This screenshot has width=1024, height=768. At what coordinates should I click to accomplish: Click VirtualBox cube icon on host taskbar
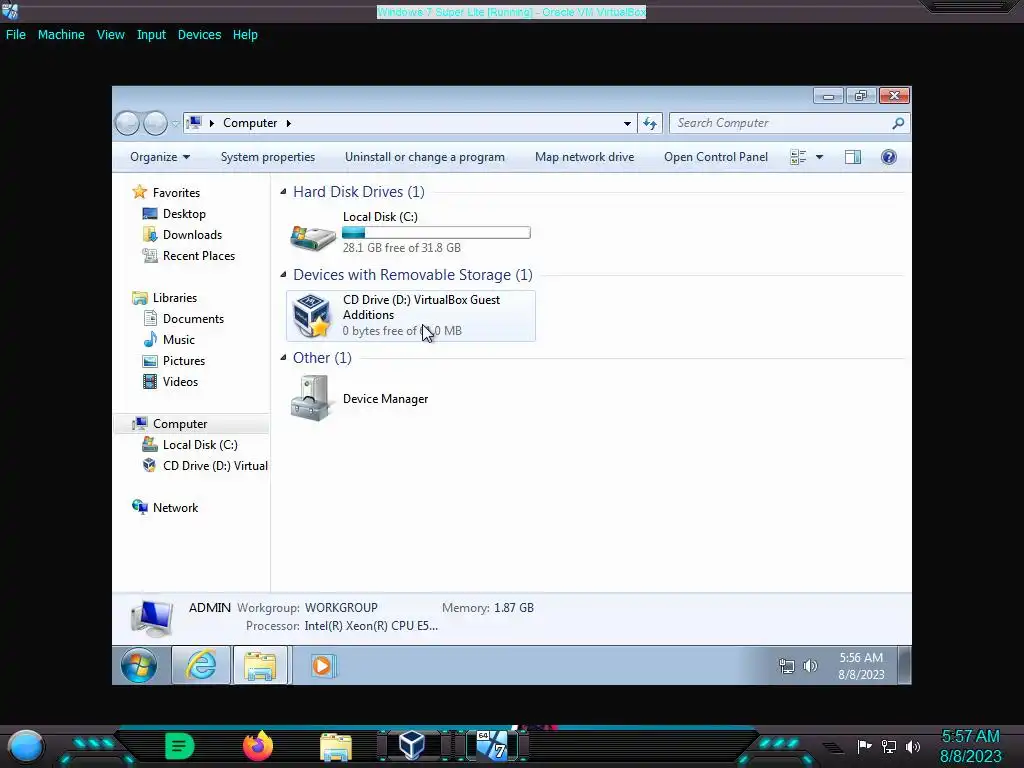pyautogui.click(x=412, y=745)
